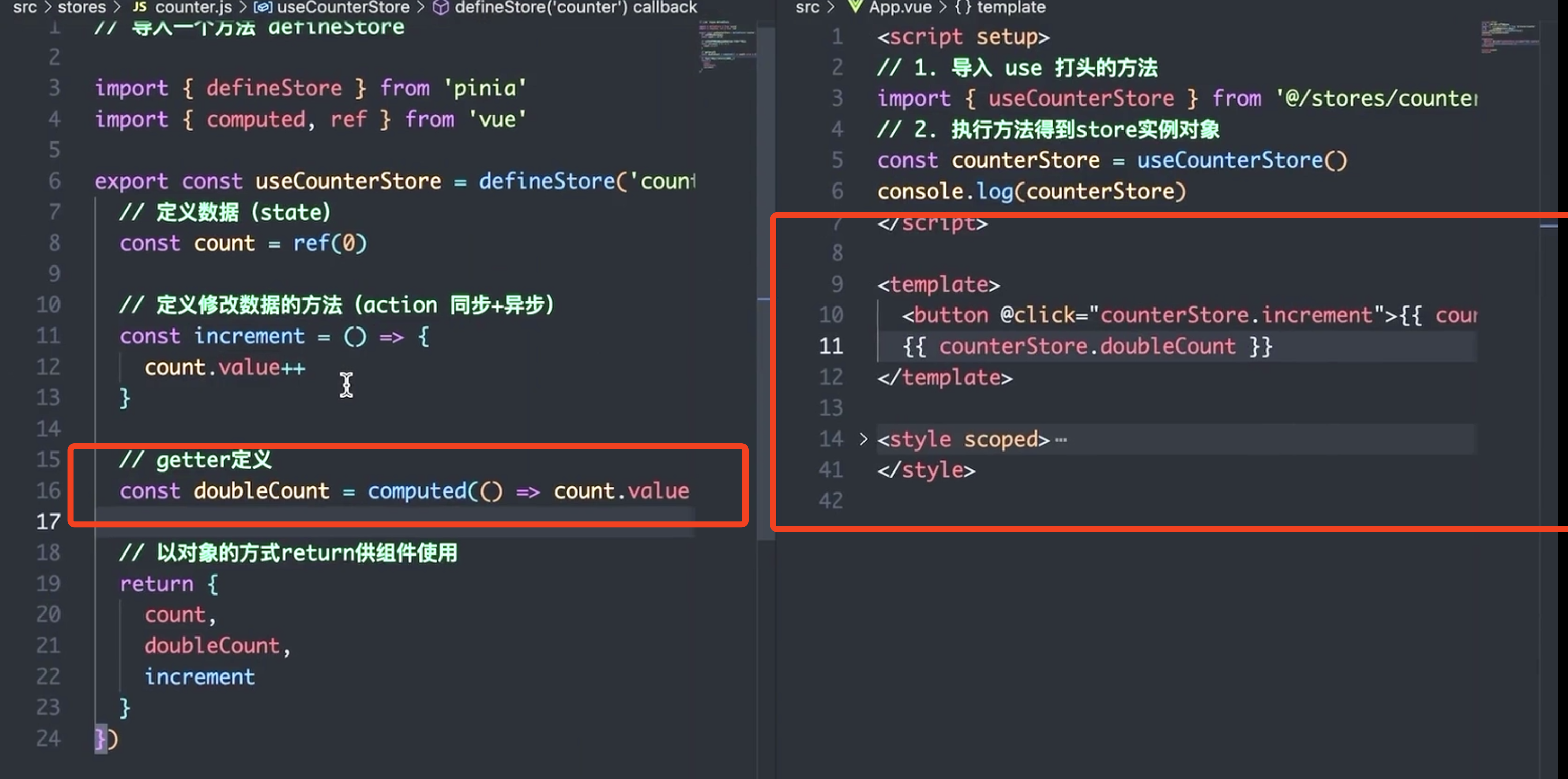This screenshot has height=779, width=1568.
Task: Open the App.vue breadcrumb label
Action: [900, 7]
